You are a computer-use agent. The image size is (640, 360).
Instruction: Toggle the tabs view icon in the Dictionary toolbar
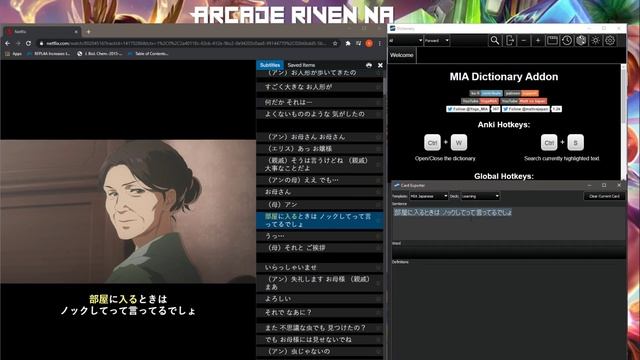(552, 40)
